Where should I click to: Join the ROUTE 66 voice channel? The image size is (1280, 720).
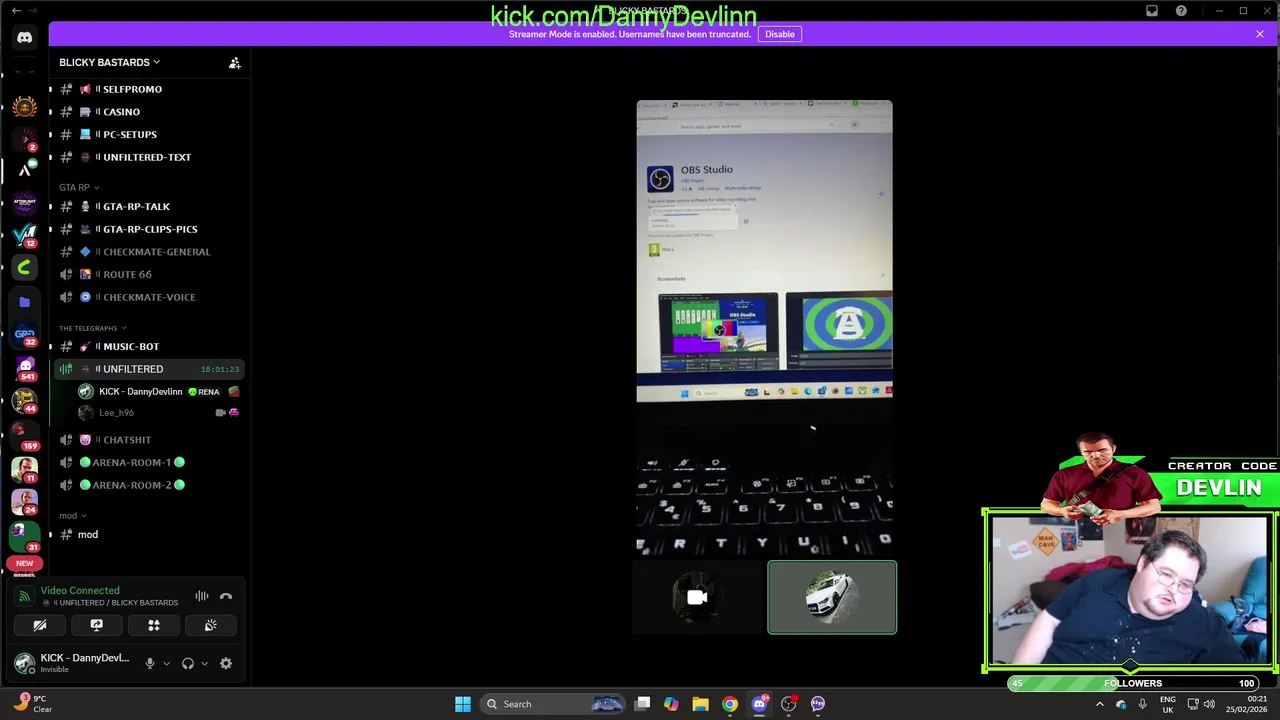tap(148, 274)
